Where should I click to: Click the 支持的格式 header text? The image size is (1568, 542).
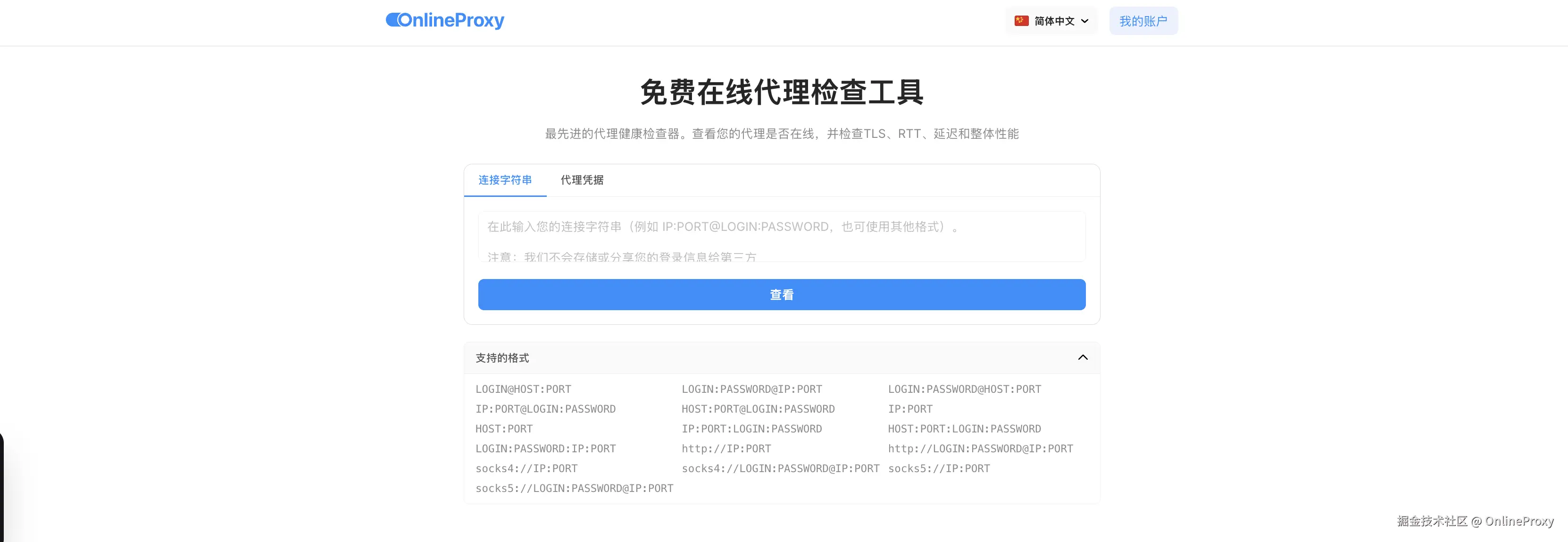coord(502,358)
